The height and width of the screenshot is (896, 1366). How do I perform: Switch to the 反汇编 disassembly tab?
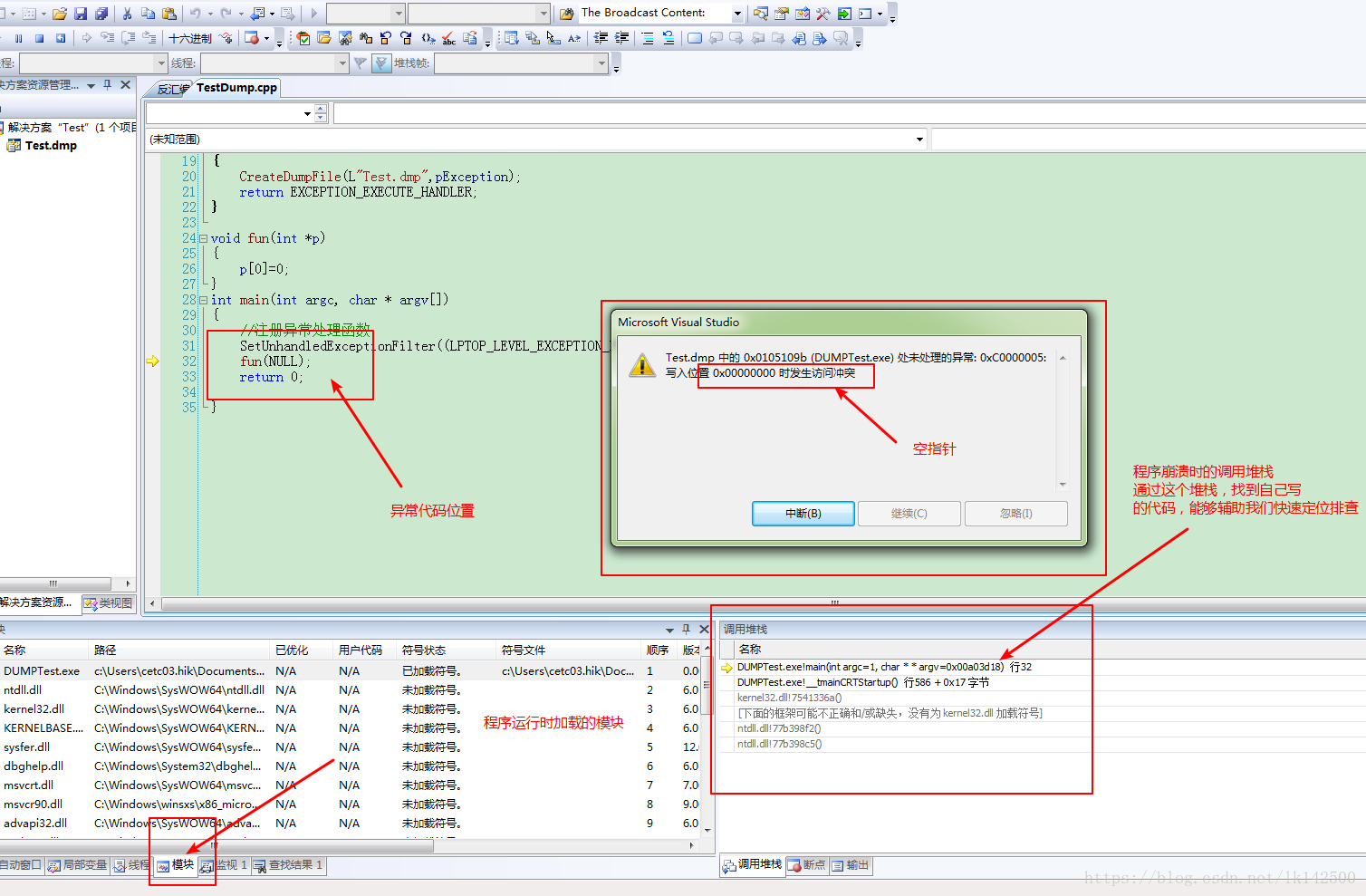[x=172, y=89]
